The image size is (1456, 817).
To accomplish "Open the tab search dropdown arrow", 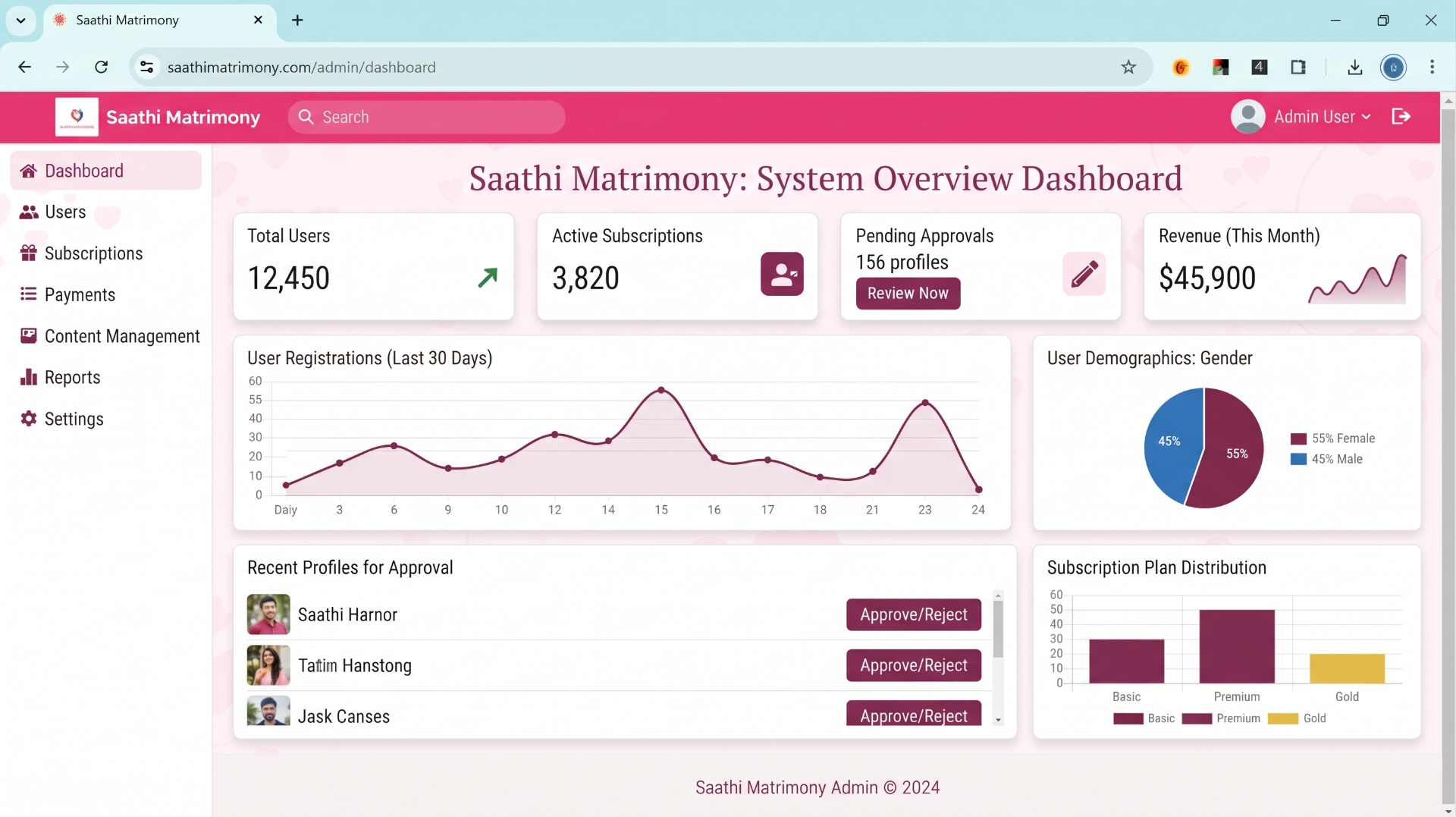I will coord(21,20).
